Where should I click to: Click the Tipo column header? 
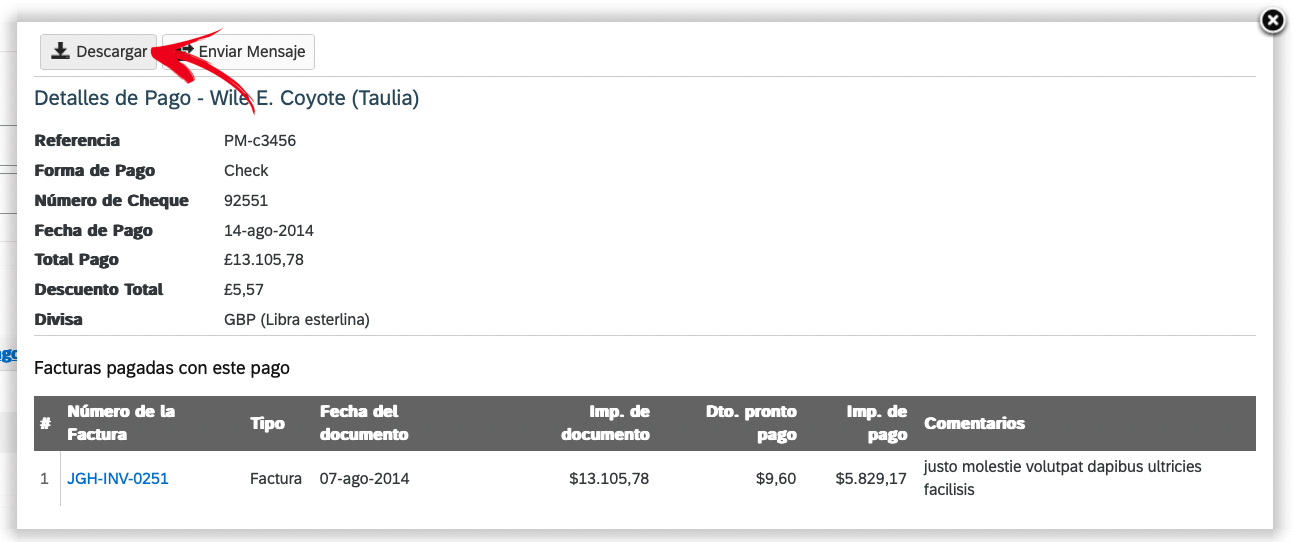point(267,423)
